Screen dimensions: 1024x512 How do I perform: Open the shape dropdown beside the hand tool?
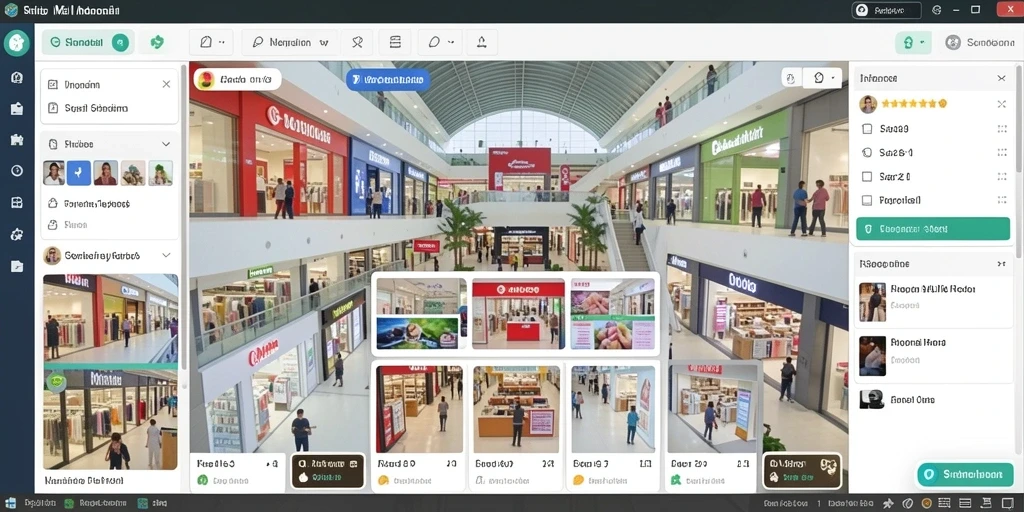(x=824, y=78)
